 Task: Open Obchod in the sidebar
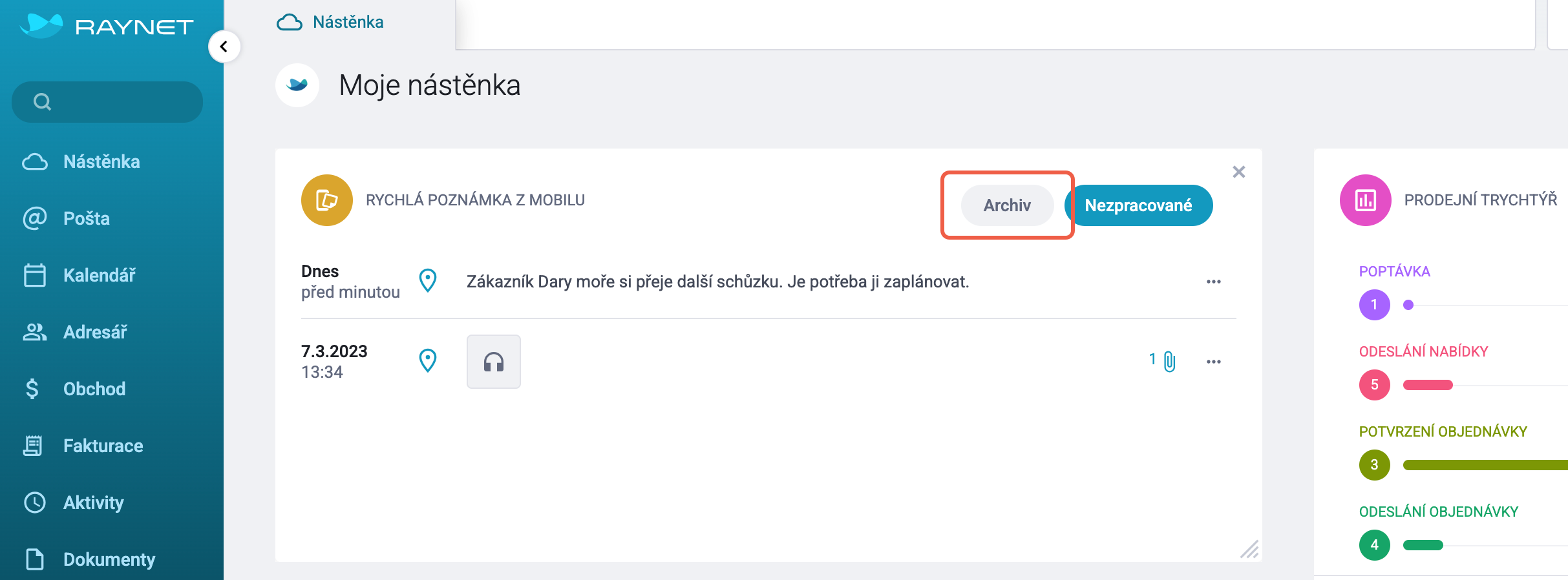tap(94, 389)
